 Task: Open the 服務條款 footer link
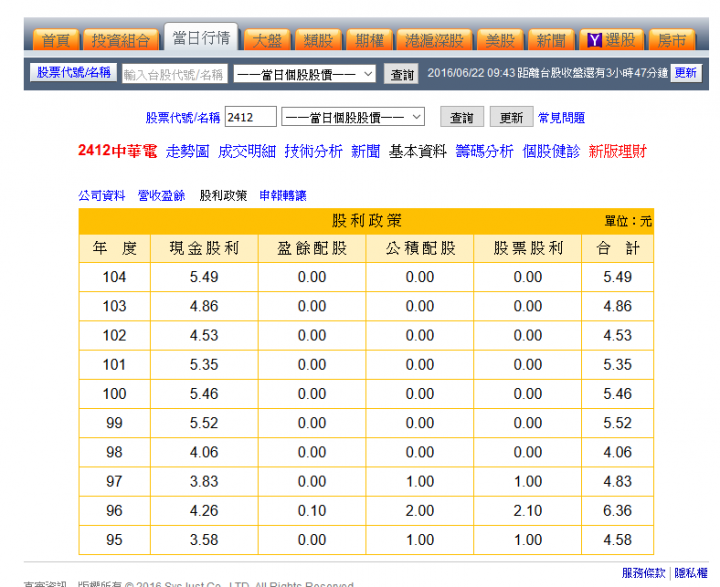coord(644,573)
